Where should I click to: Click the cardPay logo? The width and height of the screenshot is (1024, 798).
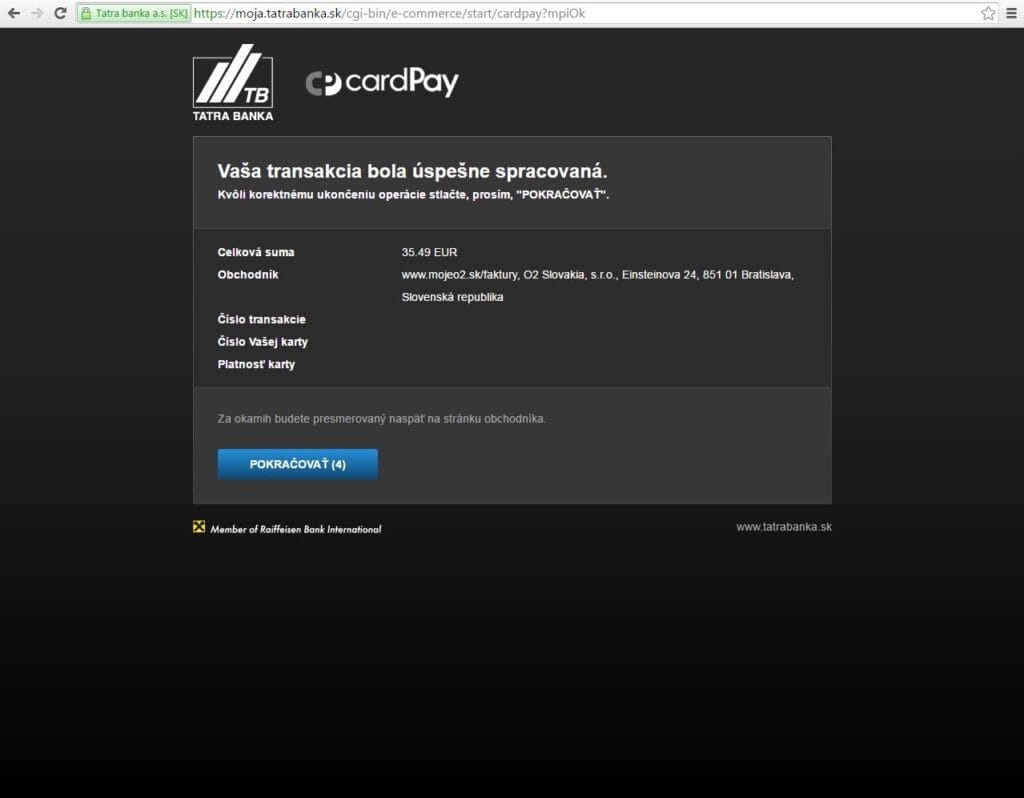[382, 82]
